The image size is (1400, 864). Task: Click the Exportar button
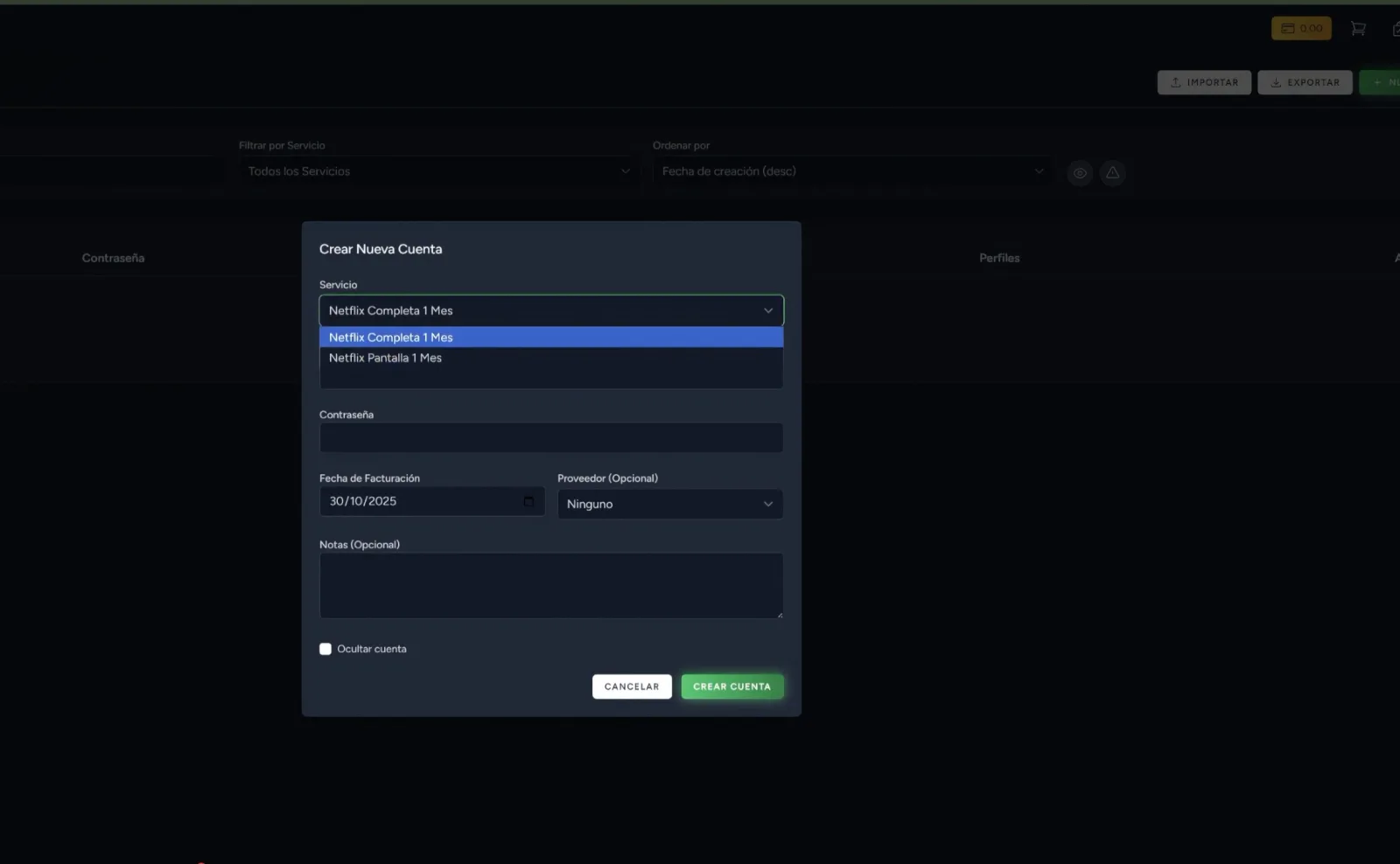pos(1305,82)
